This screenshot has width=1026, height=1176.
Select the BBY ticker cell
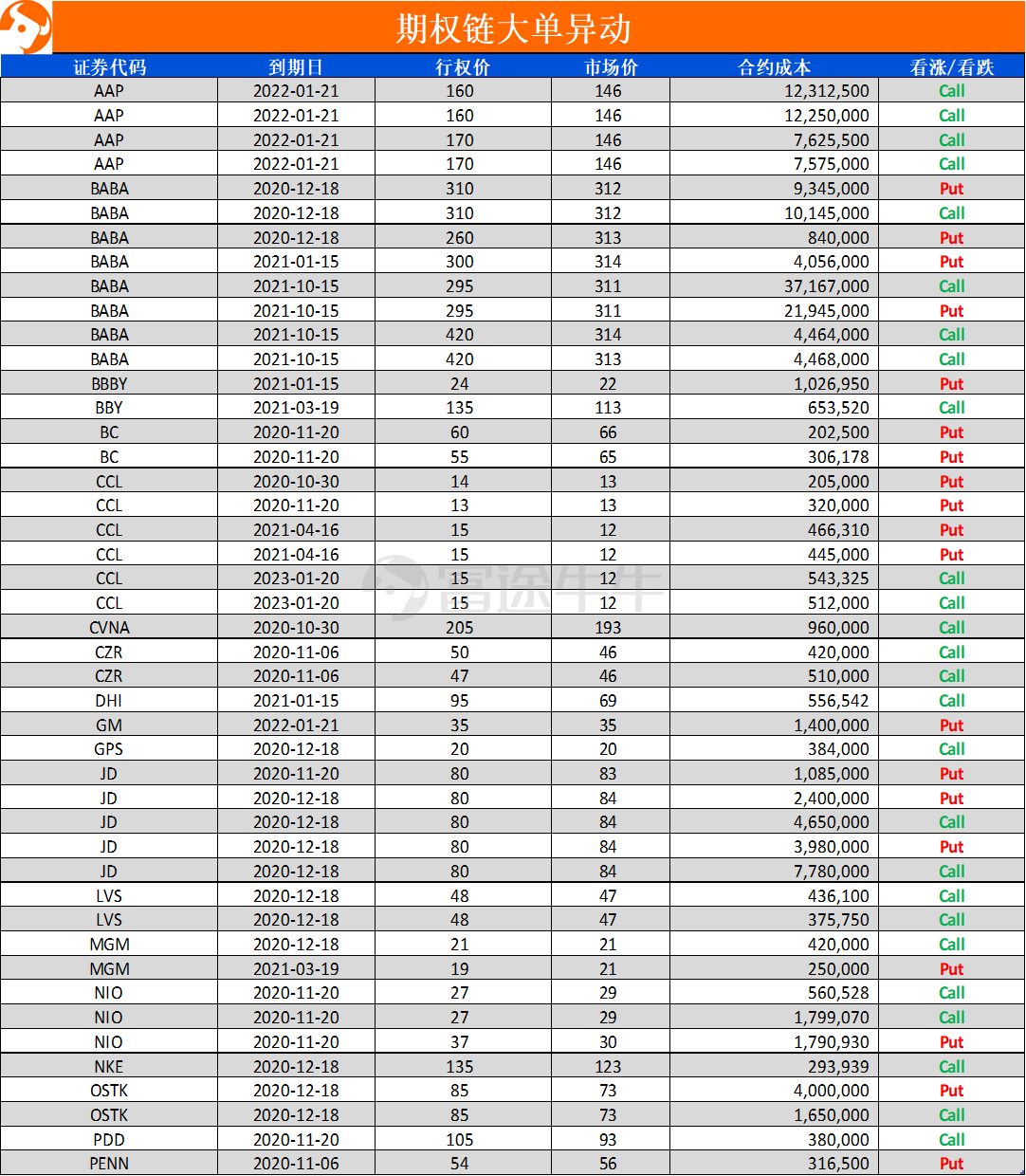point(109,408)
